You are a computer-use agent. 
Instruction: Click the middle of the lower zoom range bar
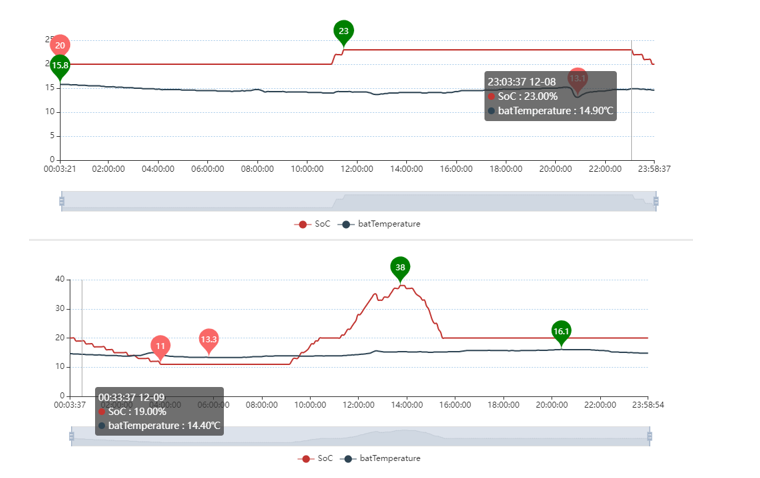(x=360, y=436)
